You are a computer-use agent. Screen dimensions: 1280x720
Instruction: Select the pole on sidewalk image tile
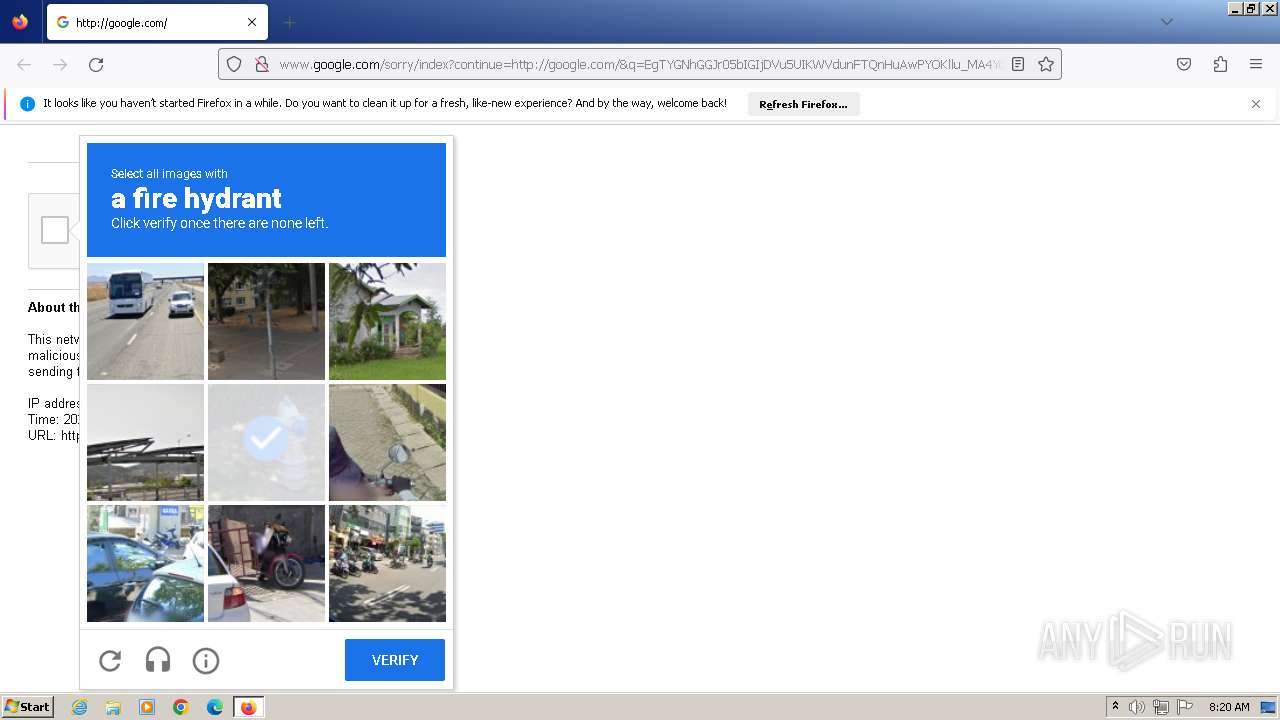pyautogui.click(x=266, y=321)
